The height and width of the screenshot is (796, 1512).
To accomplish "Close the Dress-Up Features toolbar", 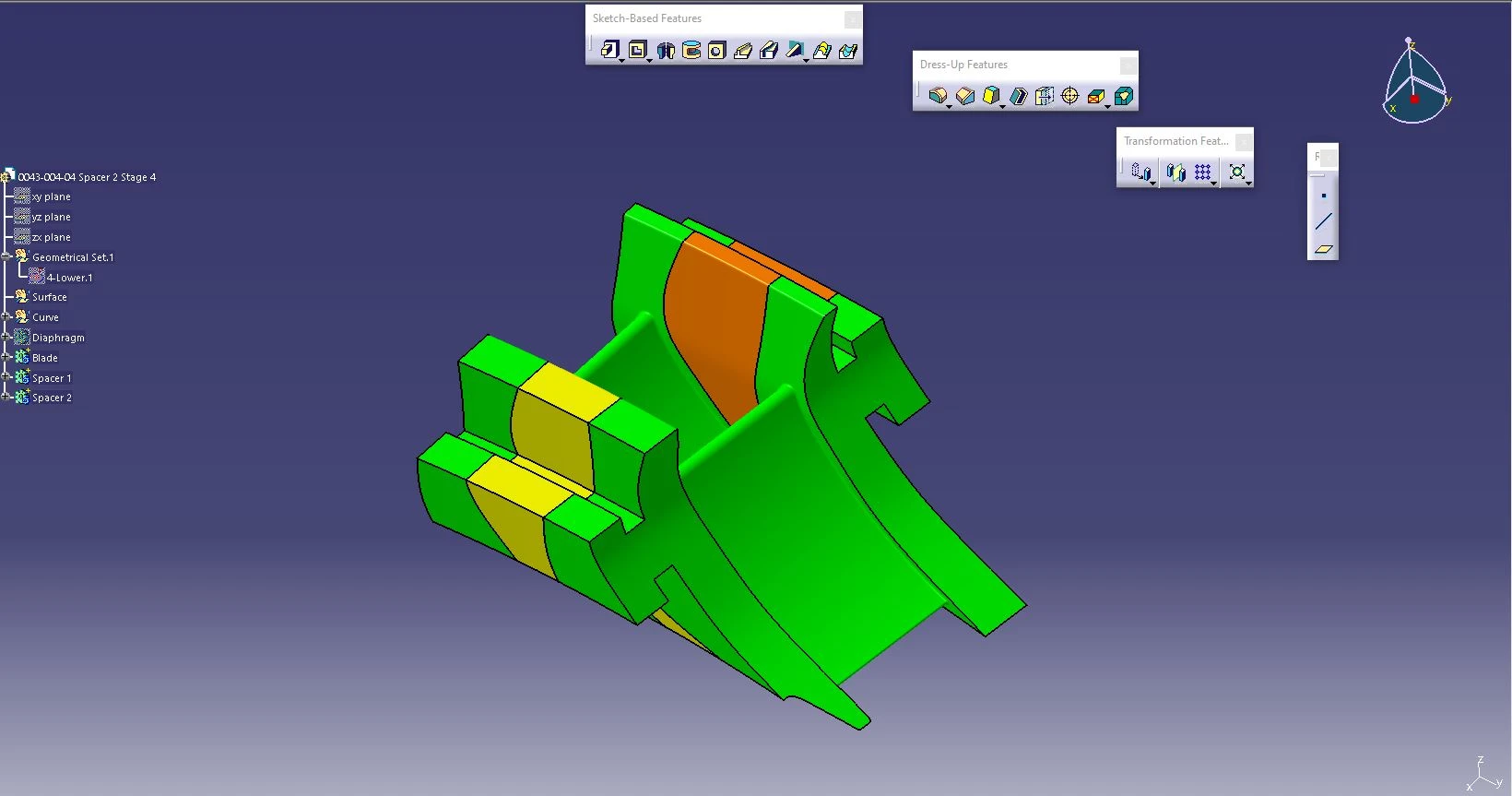I will (1128, 65).
